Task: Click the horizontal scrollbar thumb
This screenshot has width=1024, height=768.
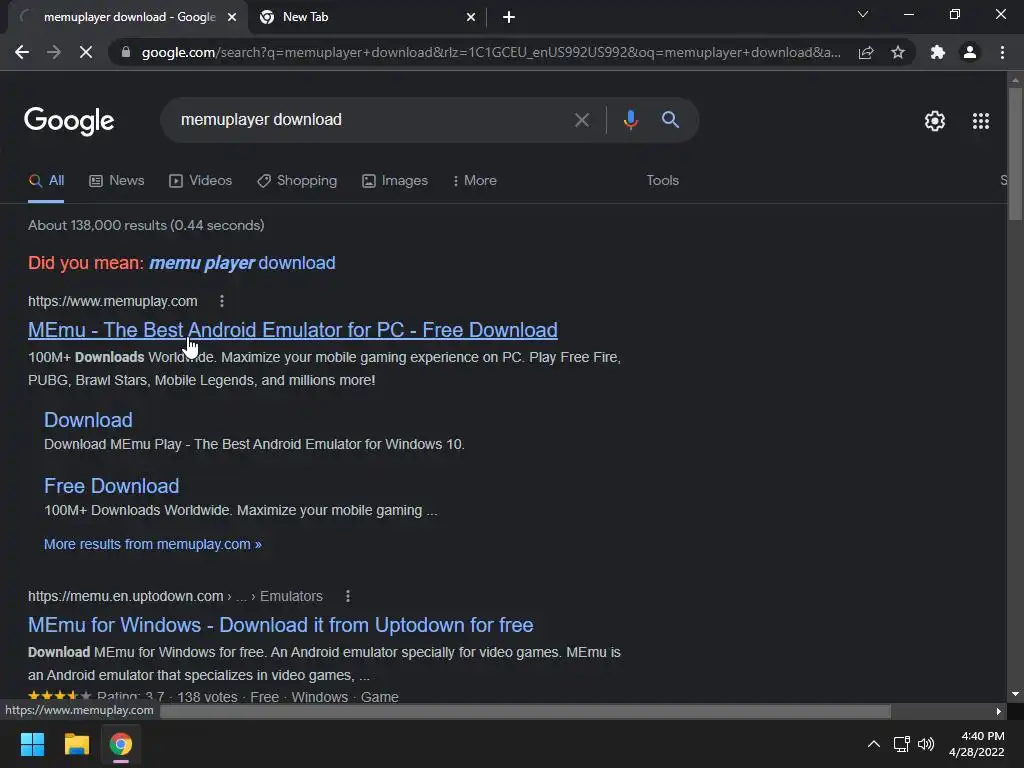Action: [525, 711]
